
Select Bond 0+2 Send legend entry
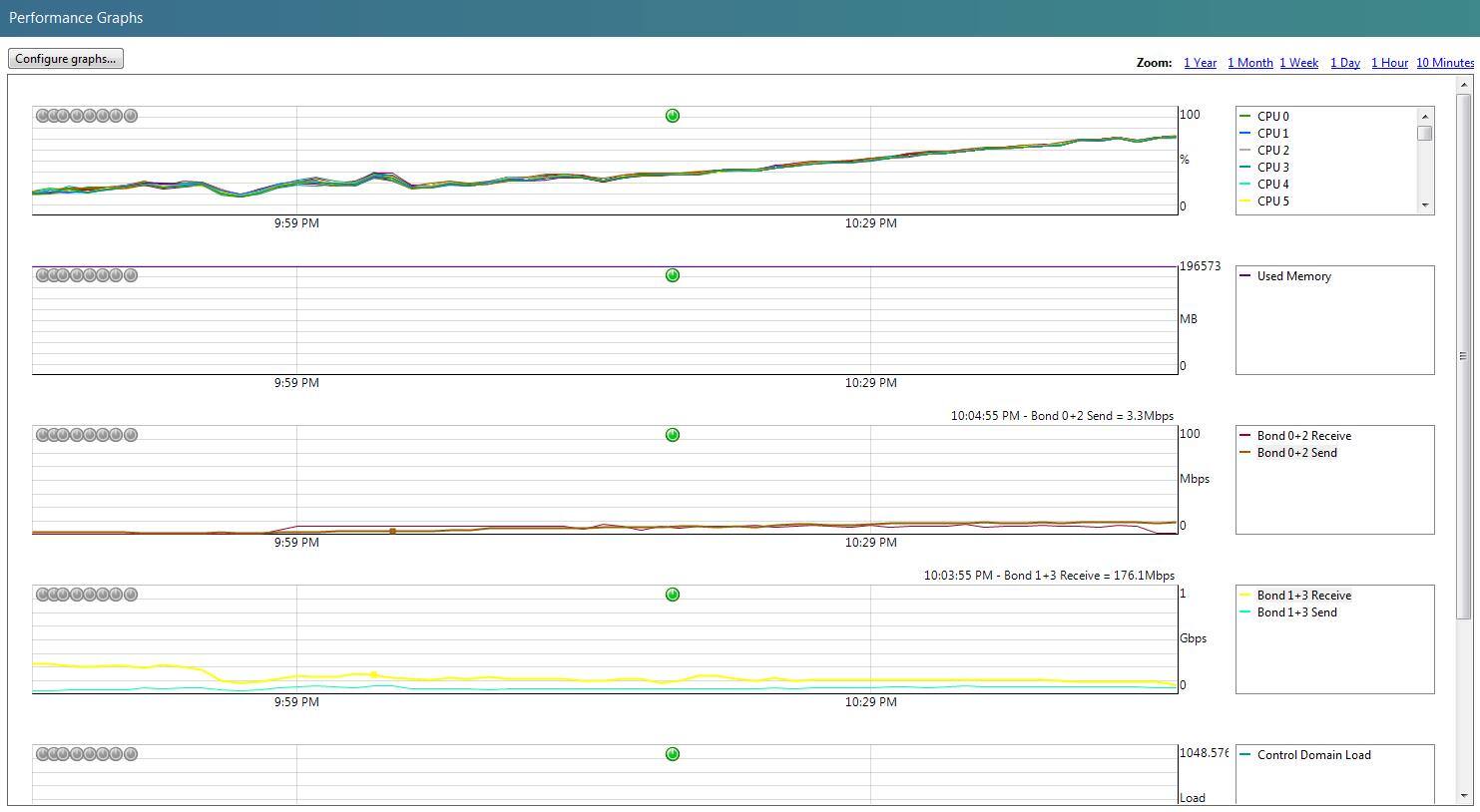coord(1296,453)
